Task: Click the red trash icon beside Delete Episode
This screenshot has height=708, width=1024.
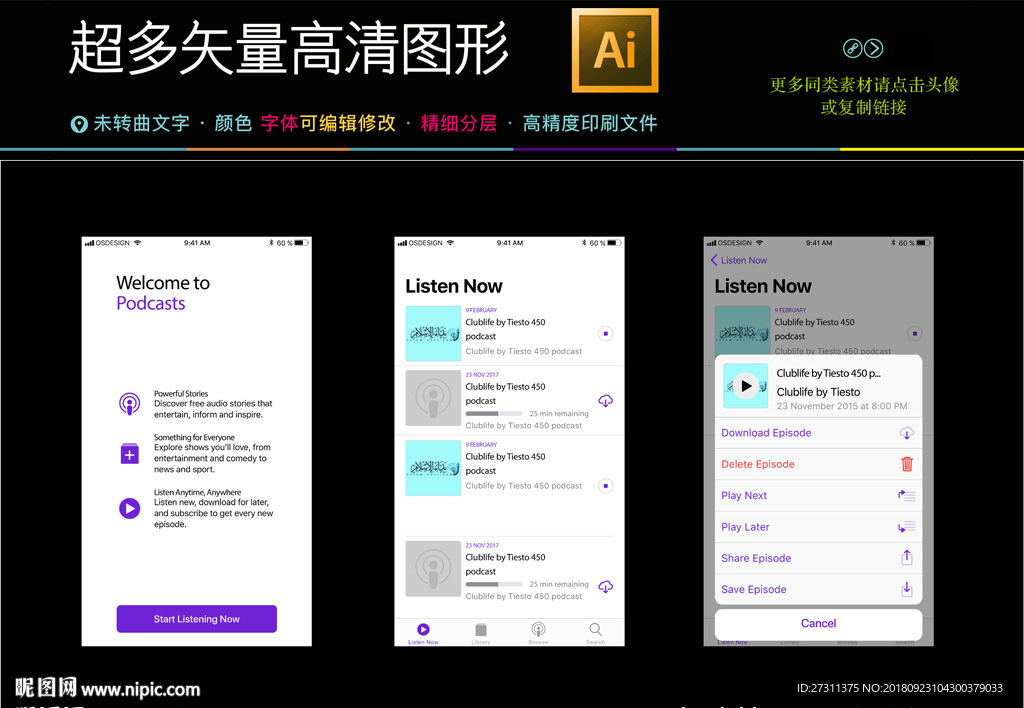Action: (907, 464)
